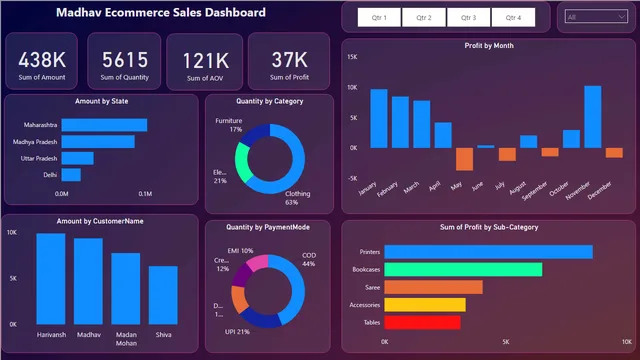Image resolution: width=640 pixels, height=360 pixels.
Task: Click the Profit by Month chart title
Action: (489, 46)
